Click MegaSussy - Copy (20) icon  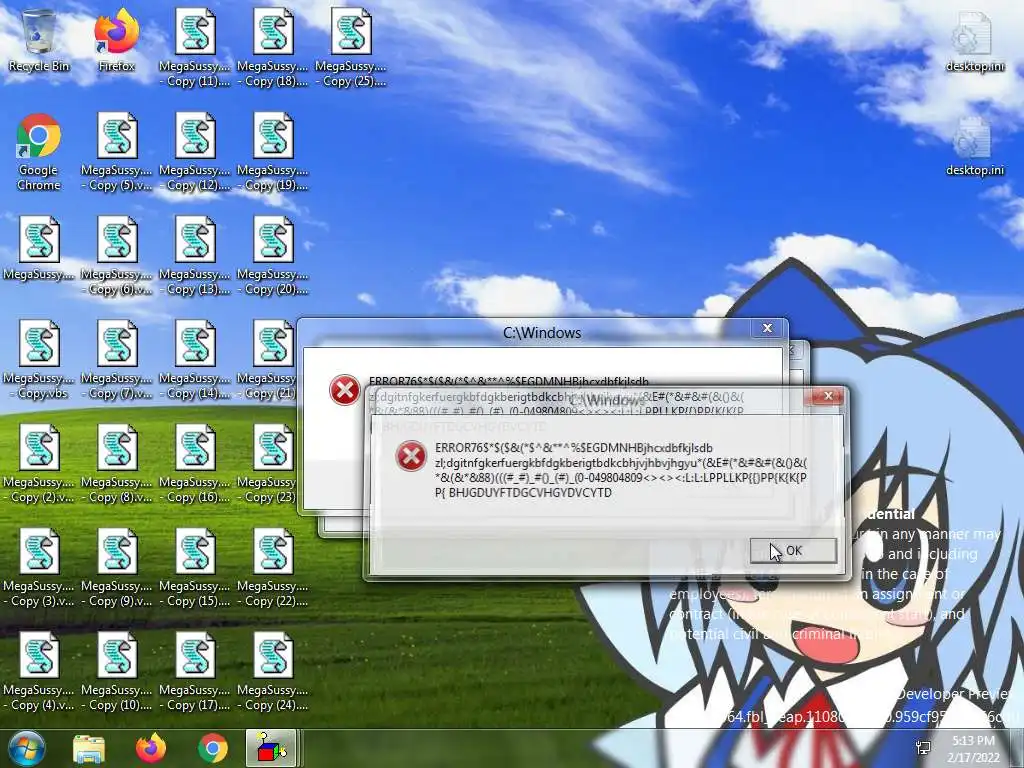coord(273,255)
